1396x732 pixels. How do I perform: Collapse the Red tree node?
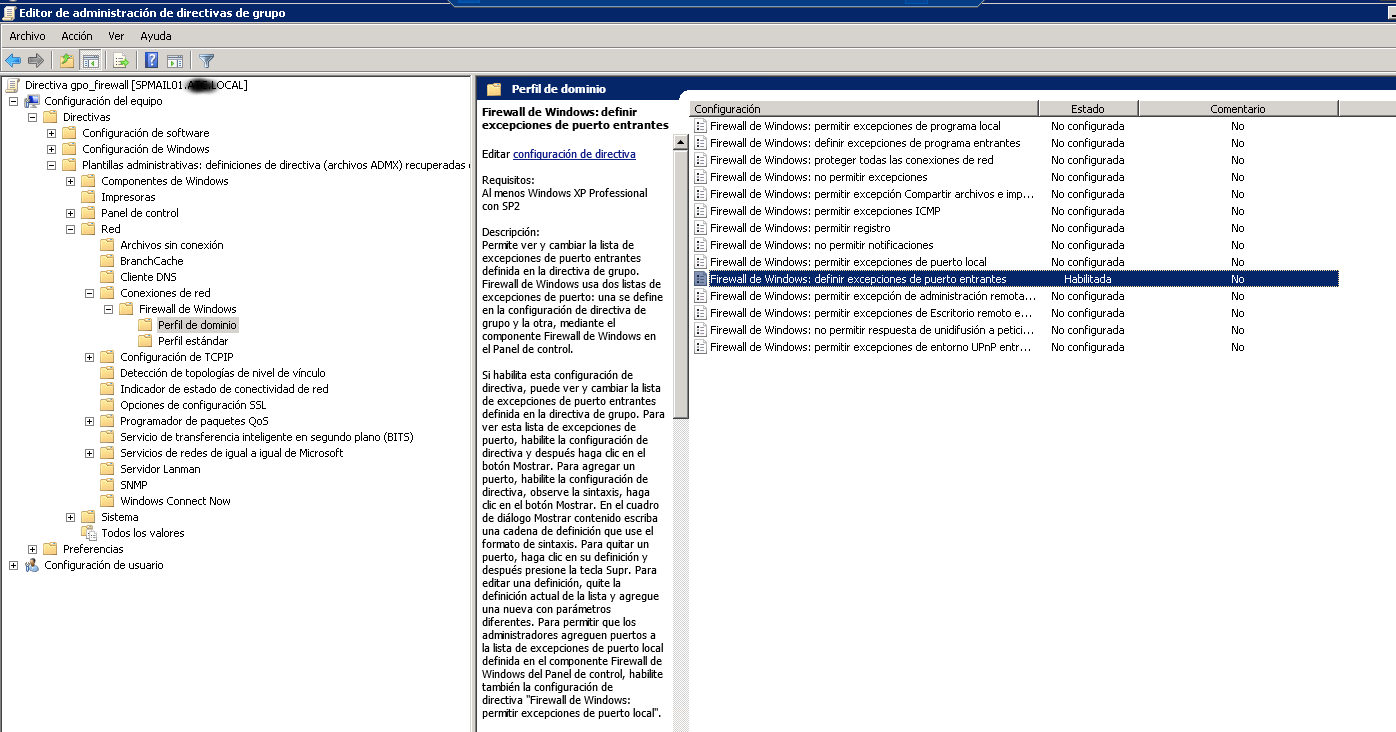coord(71,229)
